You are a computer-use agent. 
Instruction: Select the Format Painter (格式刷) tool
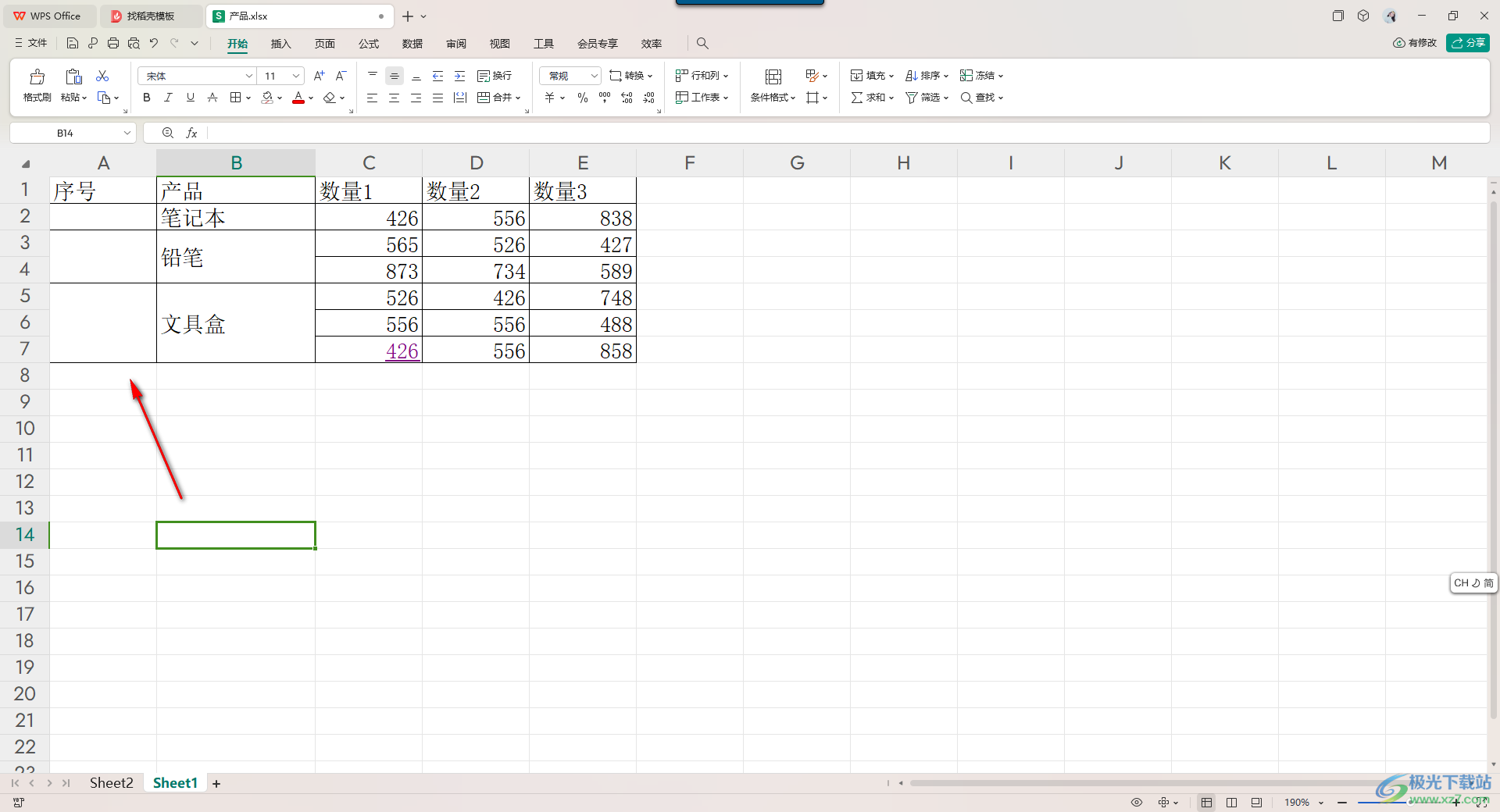37,85
